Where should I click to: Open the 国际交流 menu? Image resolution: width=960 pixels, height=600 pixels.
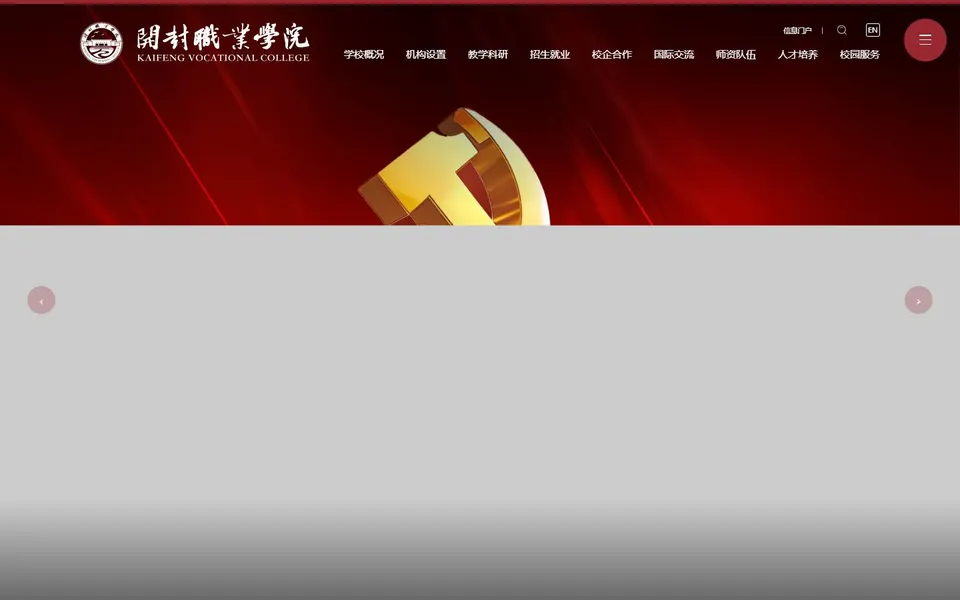point(673,54)
